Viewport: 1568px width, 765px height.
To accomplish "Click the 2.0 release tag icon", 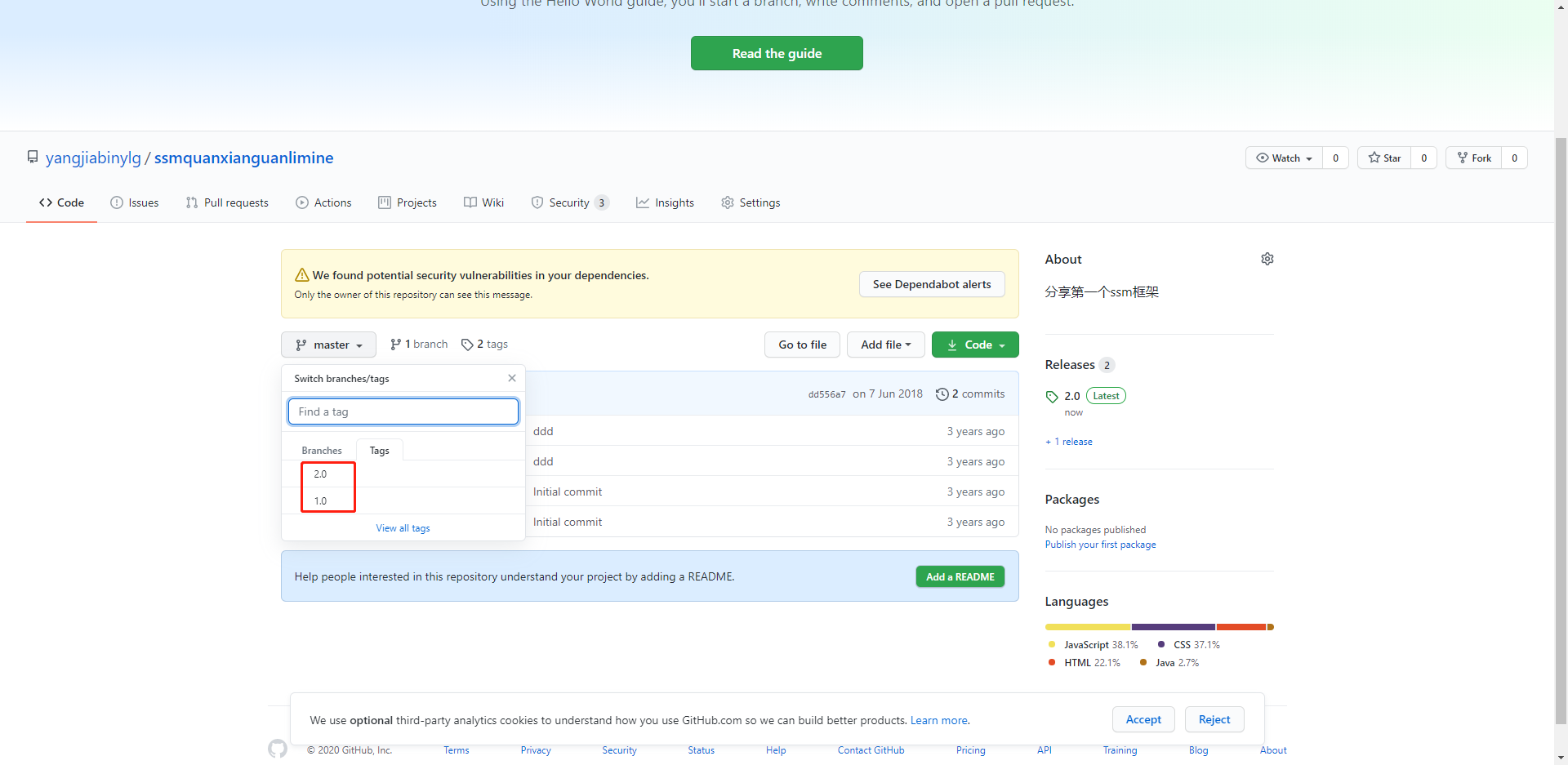I will [x=1052, y=397].
